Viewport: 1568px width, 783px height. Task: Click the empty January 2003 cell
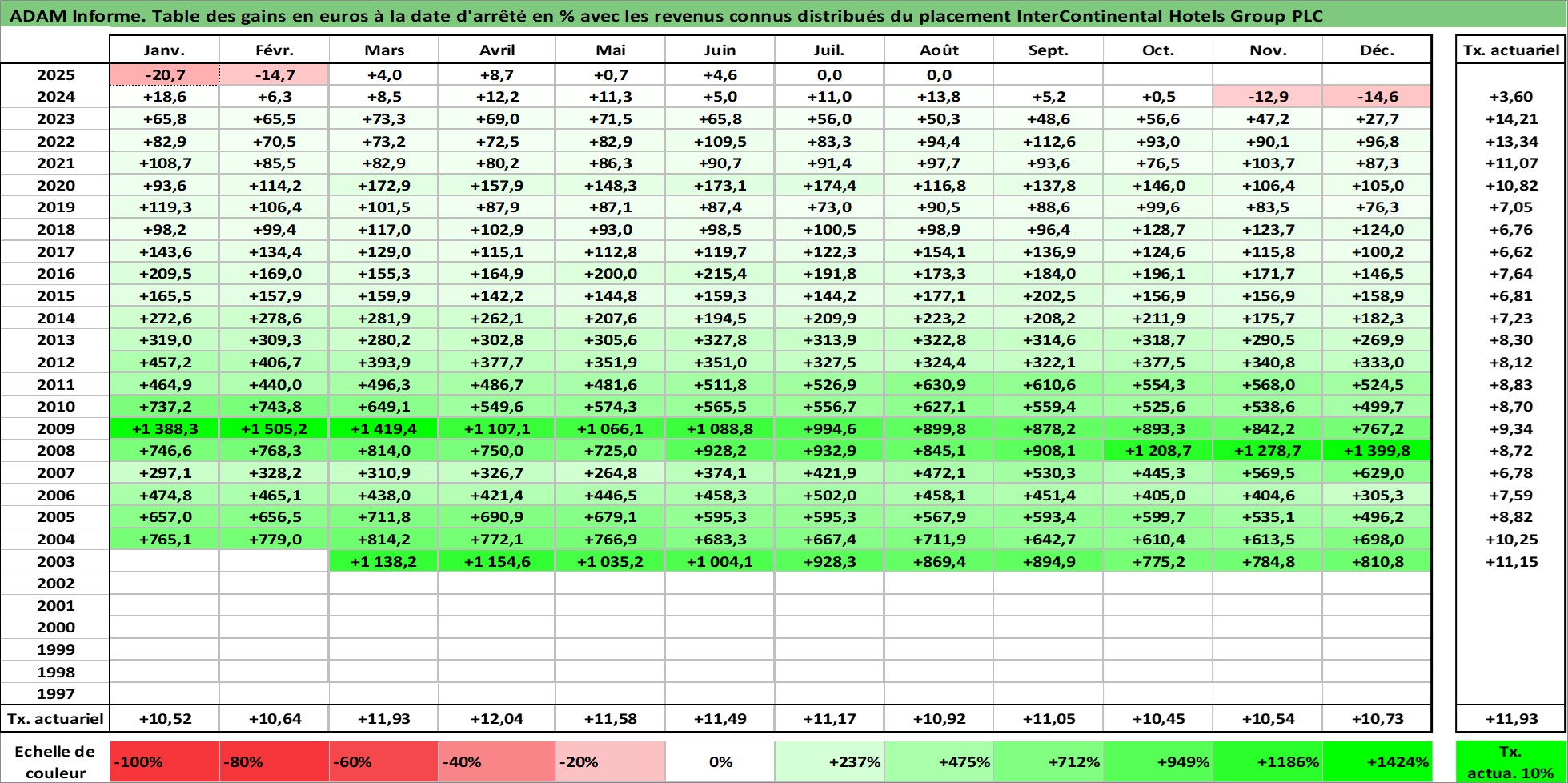click(x=164, y=562)
